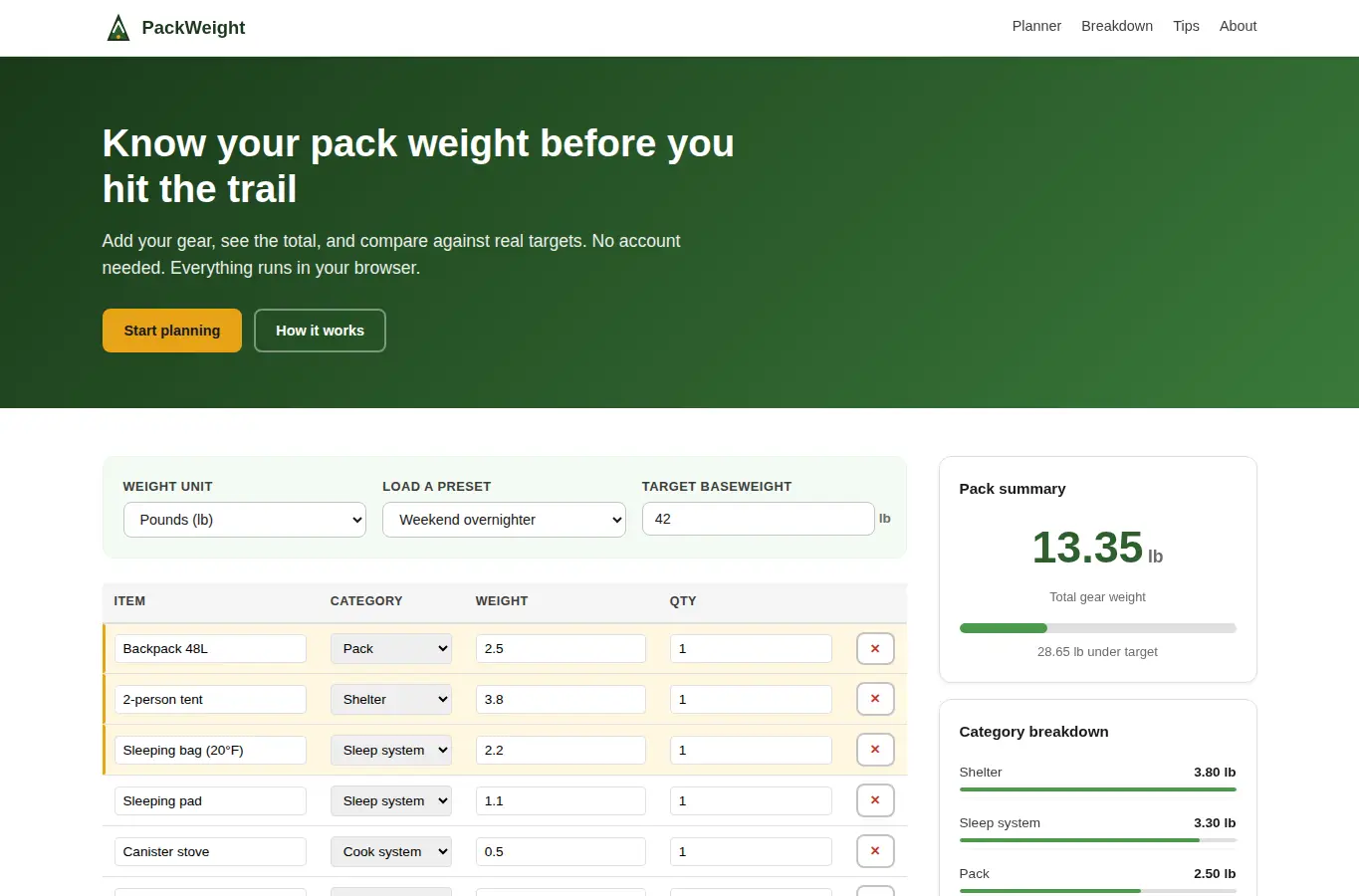Click the 13.35 total weight value
Image resolution: width=1359 pixels, height=896 pixels.
(1087, 548)
